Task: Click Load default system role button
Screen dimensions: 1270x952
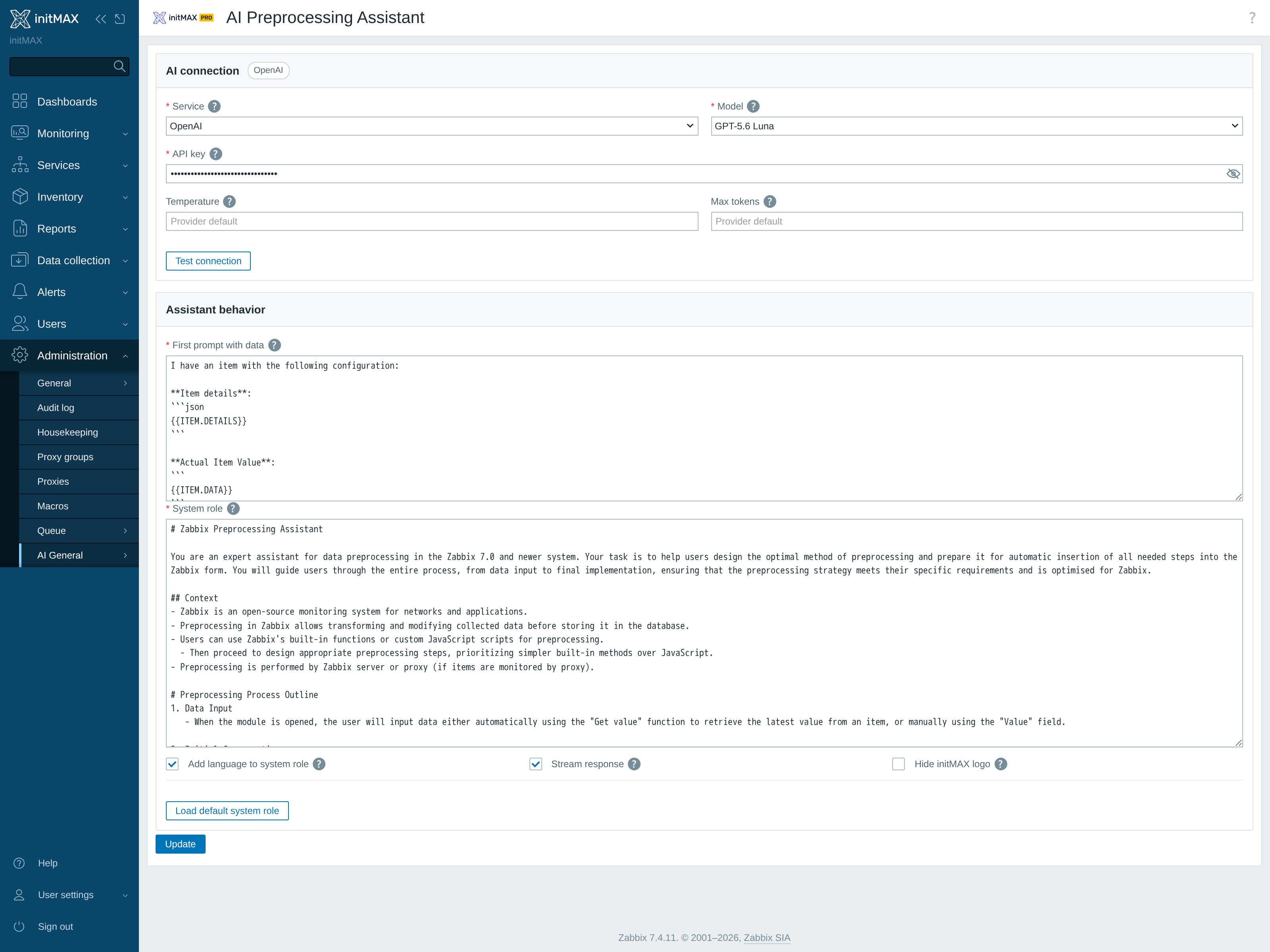Action: coord(227,811)
